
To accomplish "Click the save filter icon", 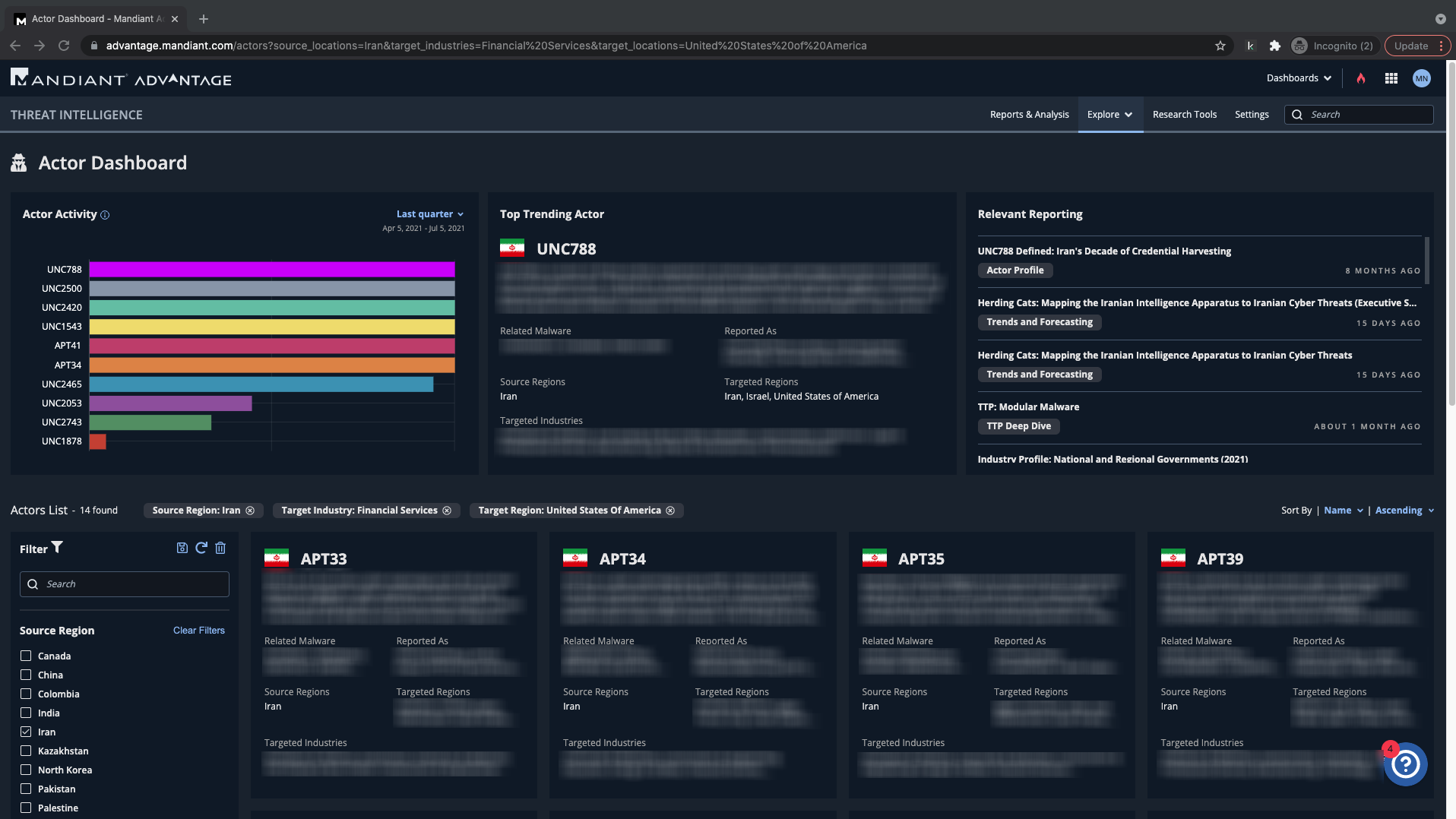I will tap(182, 548).
